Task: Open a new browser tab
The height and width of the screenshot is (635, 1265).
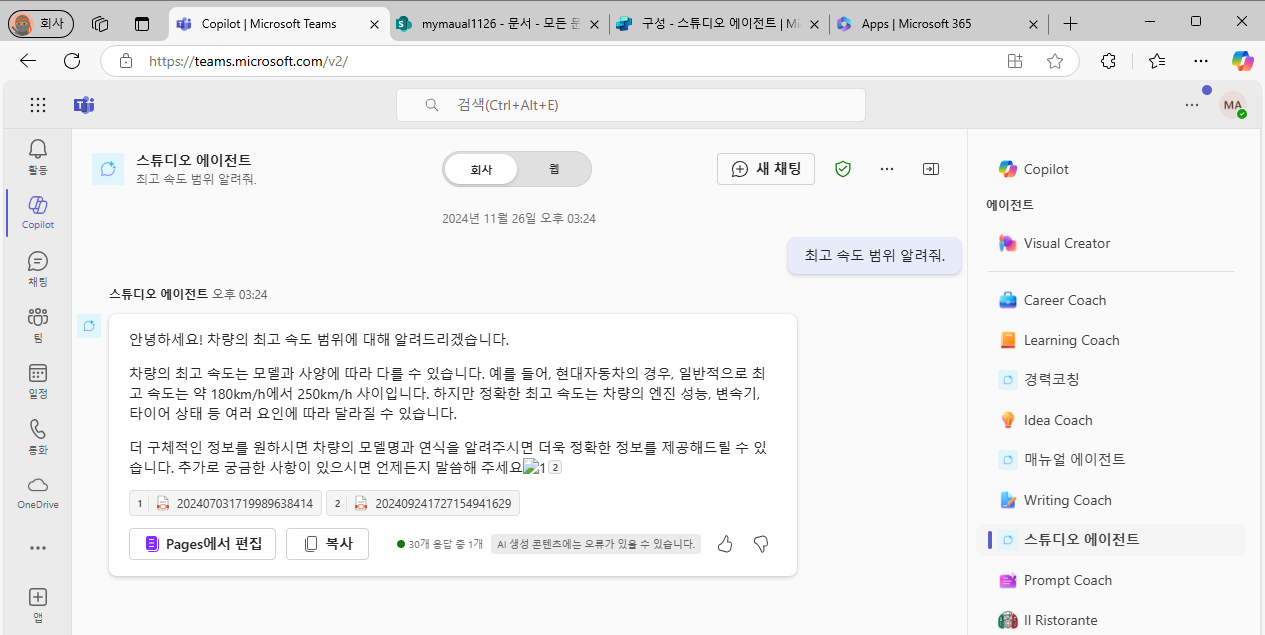Action: click(1070, 23)
